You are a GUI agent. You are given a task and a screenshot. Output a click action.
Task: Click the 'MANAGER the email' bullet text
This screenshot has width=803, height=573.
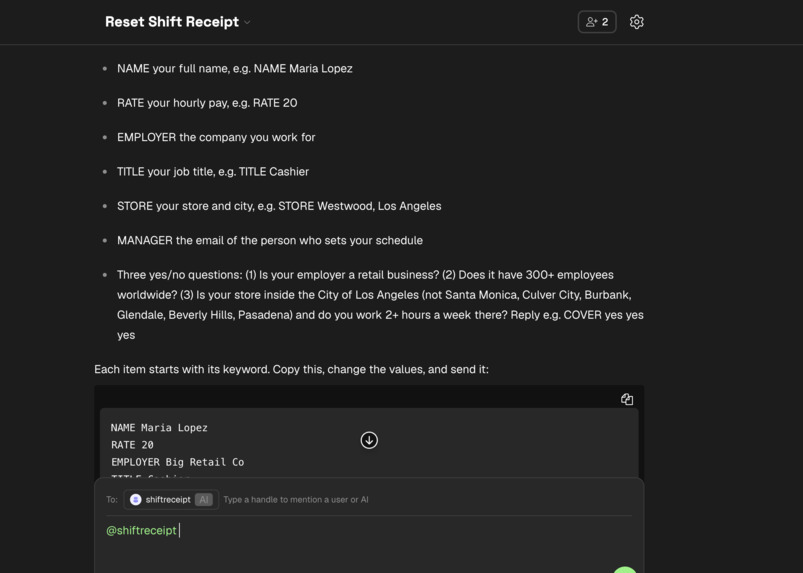tap(270, 240)
